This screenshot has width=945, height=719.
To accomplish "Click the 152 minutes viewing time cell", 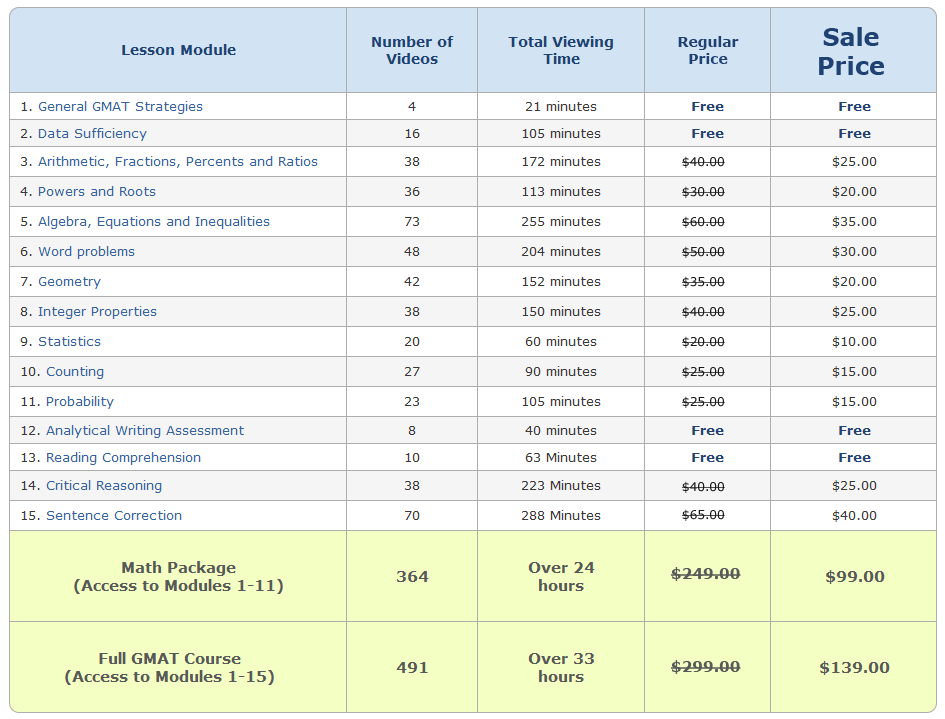I will [561, 282].
